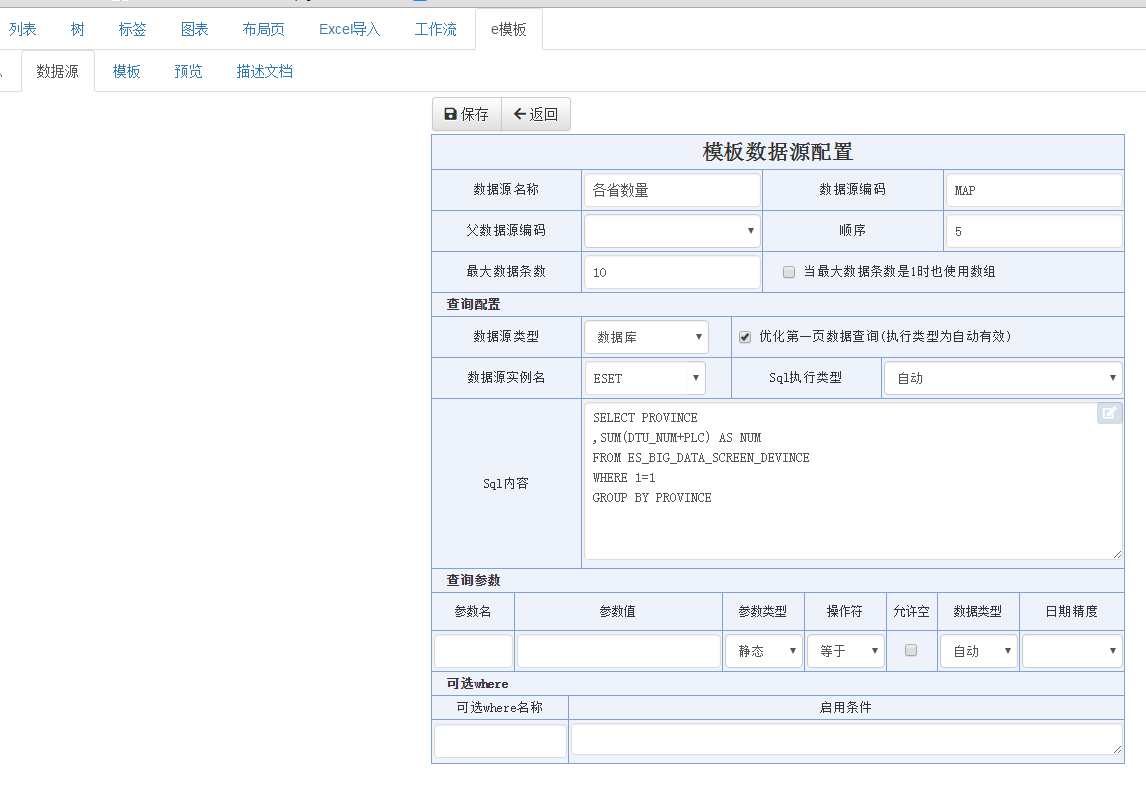Click the 最大数据条数 field containing 10
The image size is (1146, 802).
click(672, 272)
